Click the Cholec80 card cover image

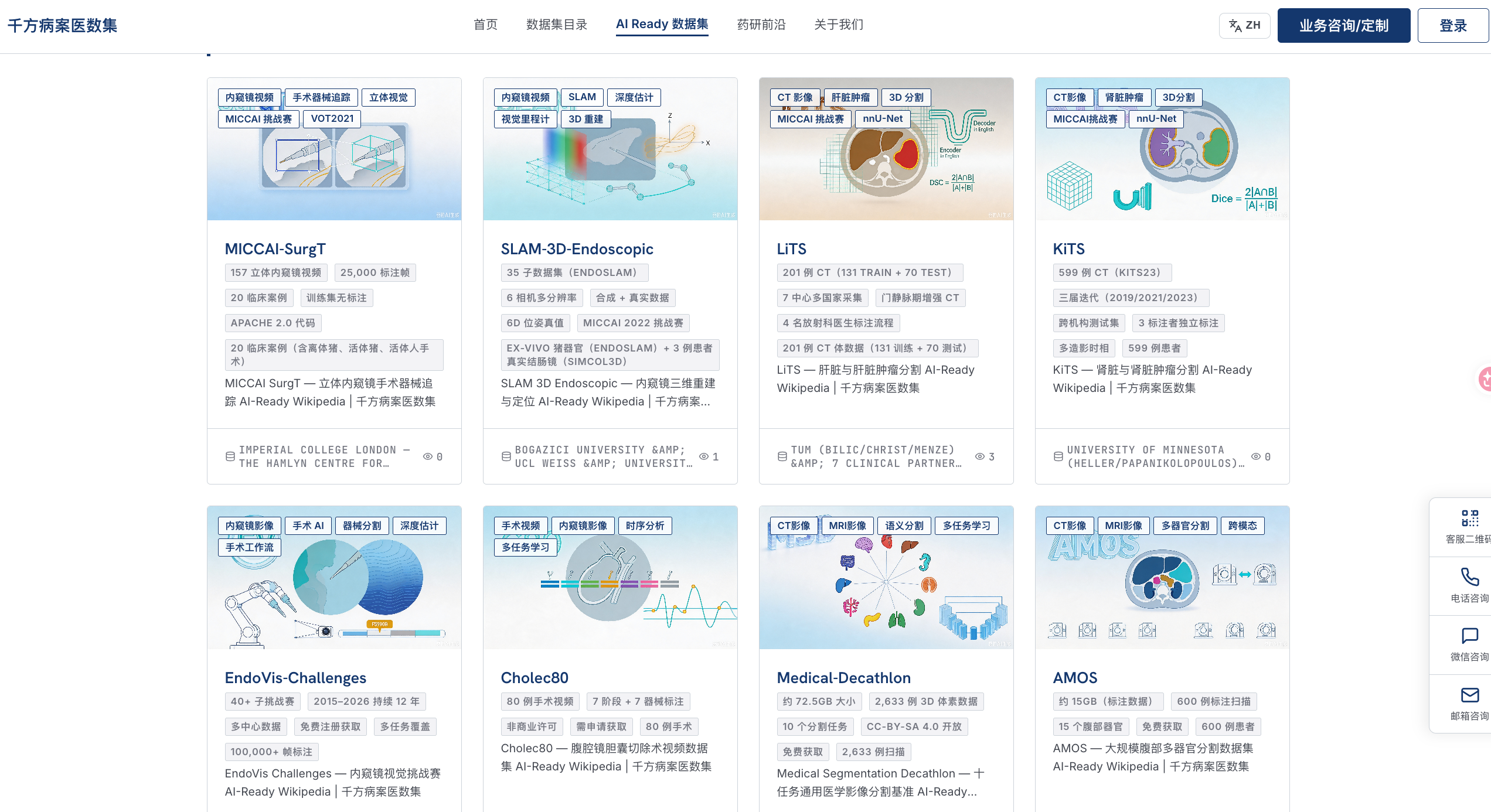point(610,578)
